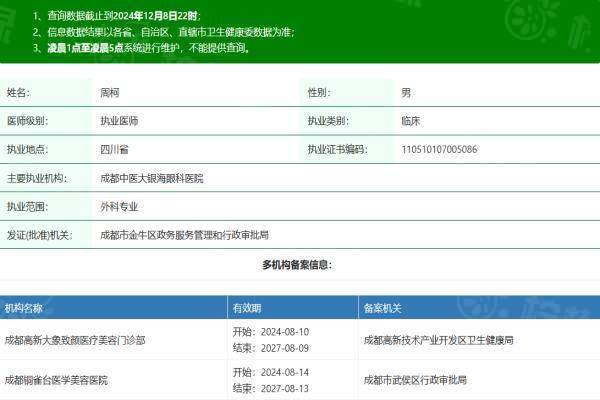Click the 姓名 field label

[18, 93]
